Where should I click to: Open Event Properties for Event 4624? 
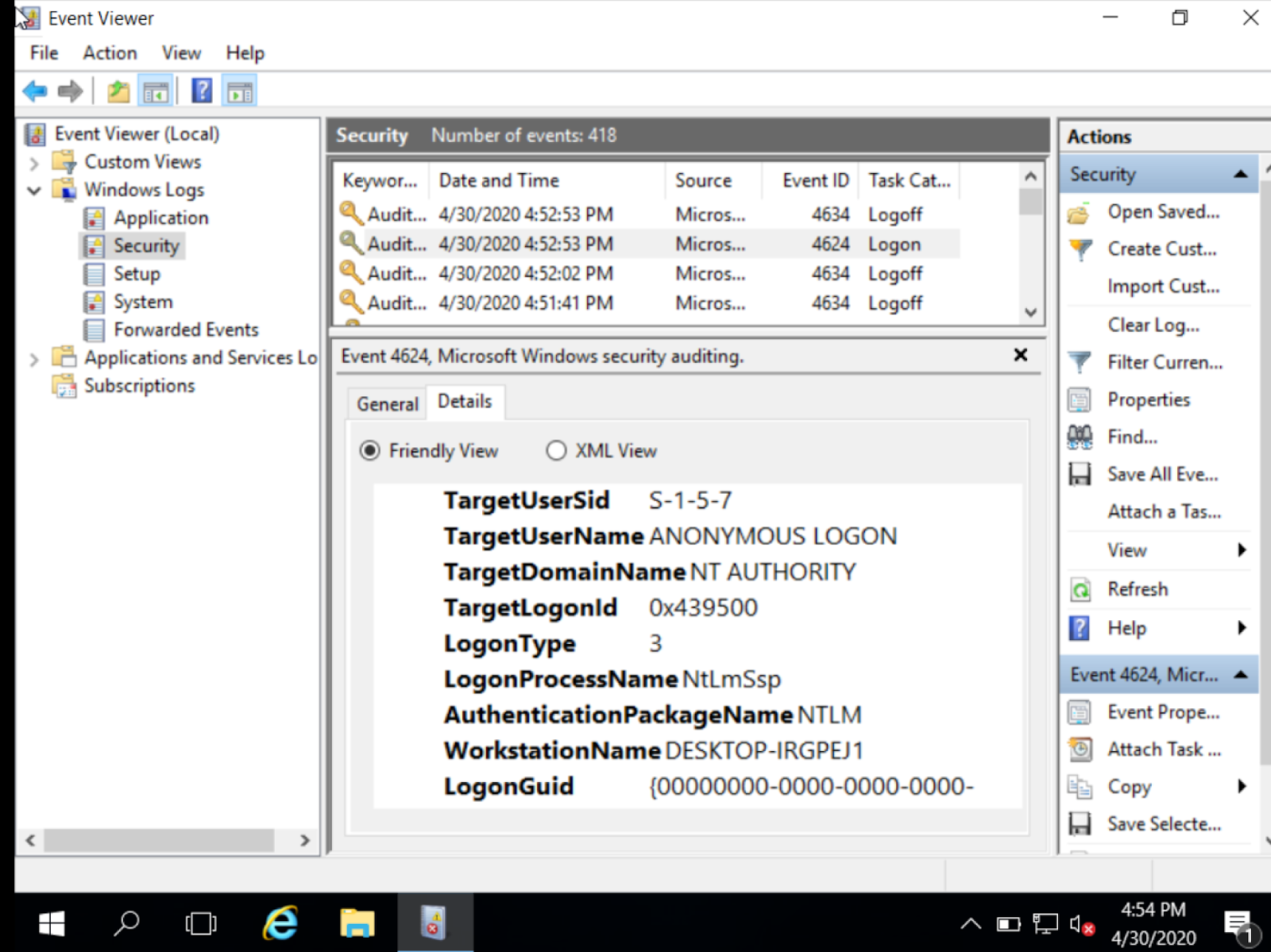pyautogui.click(x=1161, y=711)
